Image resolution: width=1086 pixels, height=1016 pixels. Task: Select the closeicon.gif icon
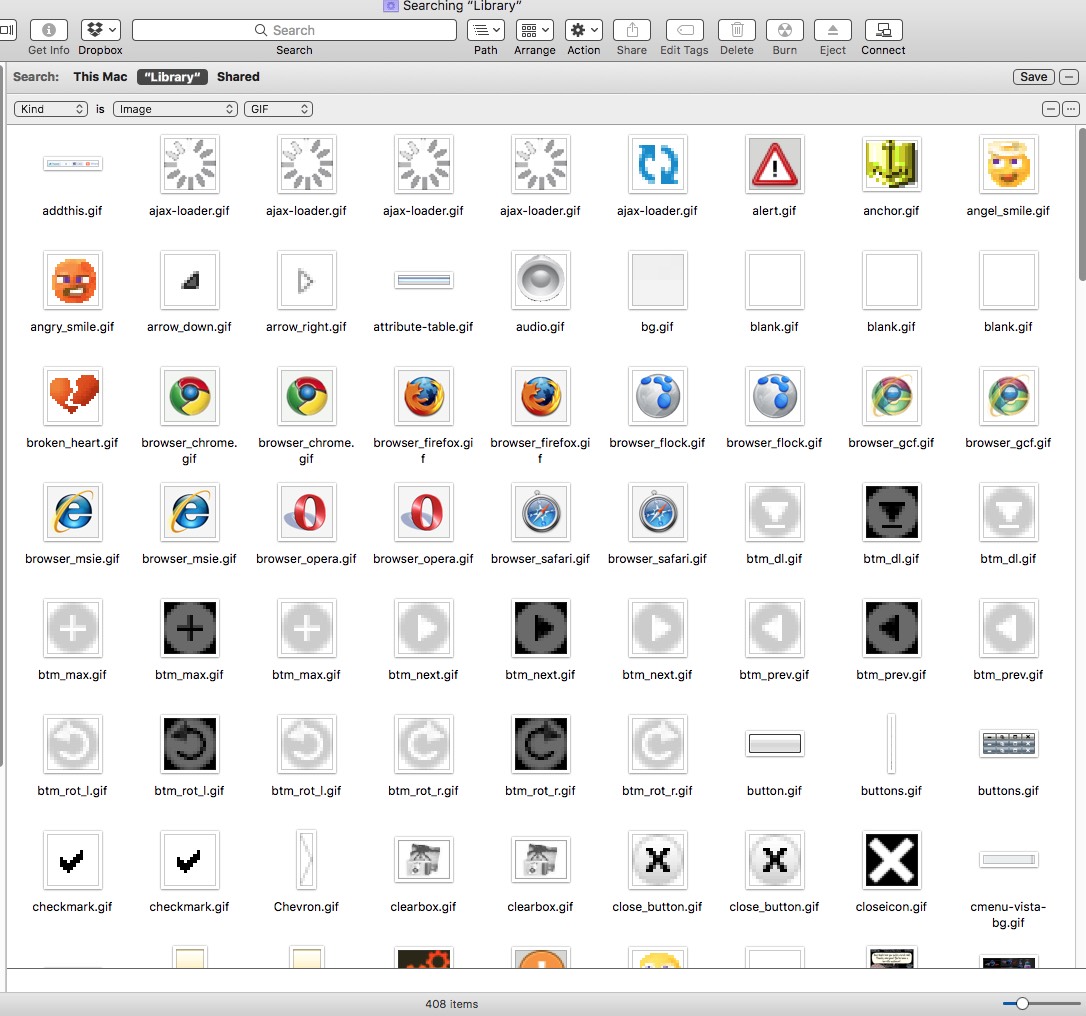(891, 859)
